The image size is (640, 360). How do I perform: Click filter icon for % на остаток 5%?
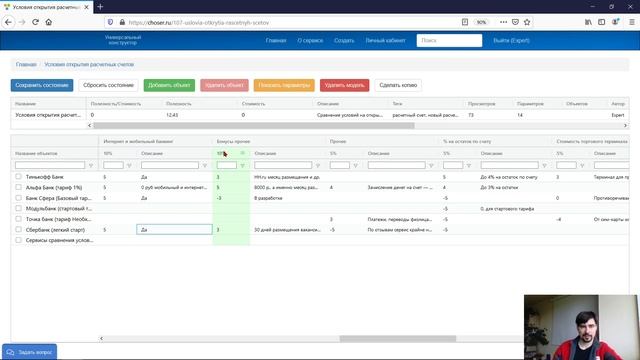469,165
